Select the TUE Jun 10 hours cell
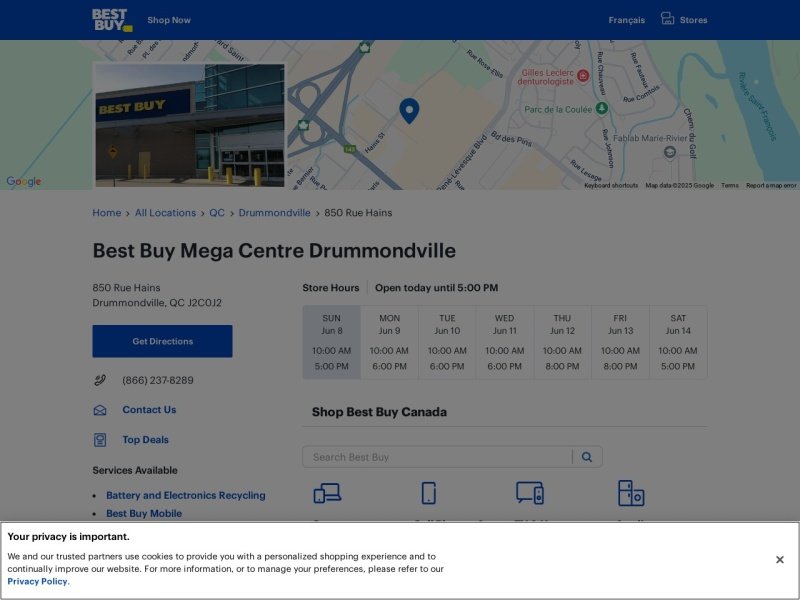 point(447,342)
